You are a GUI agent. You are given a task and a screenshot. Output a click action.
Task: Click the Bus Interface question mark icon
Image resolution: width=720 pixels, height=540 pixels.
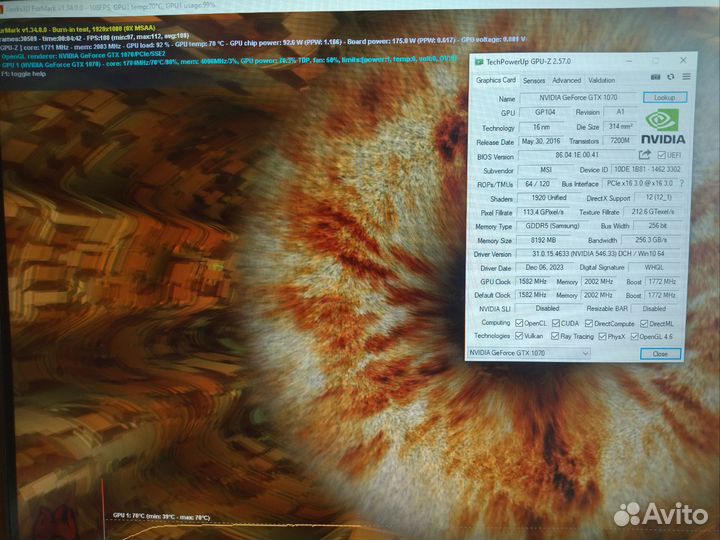point(682,183)
